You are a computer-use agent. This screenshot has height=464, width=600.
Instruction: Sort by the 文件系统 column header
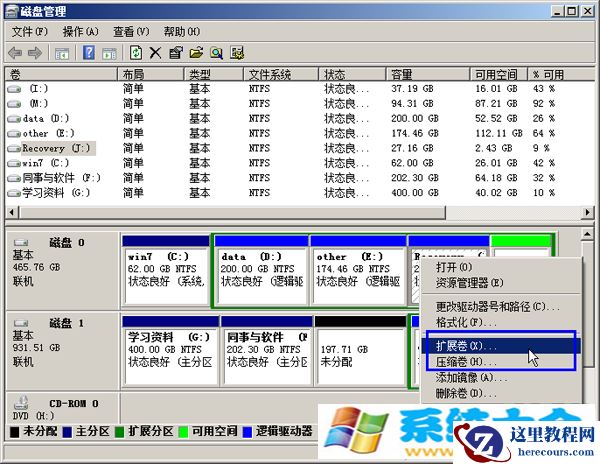(281, 74)
